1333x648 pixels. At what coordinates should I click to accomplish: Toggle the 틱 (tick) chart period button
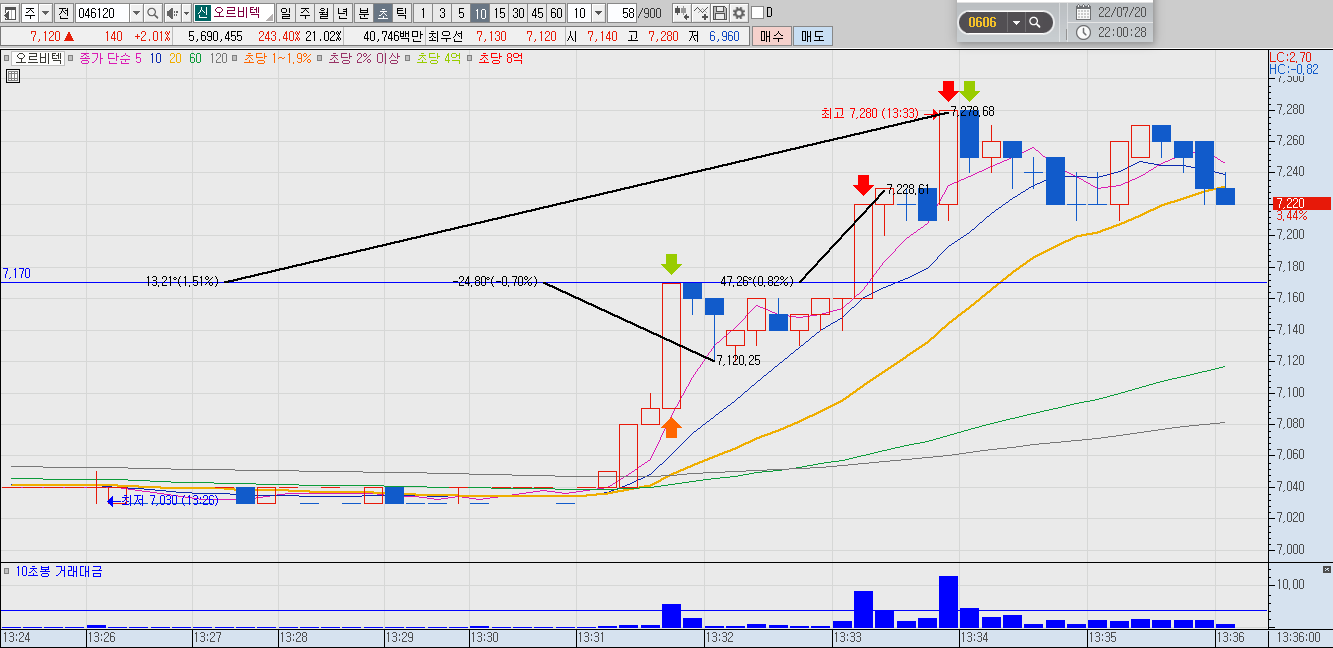pyautogui.click(x=401, y=13)
